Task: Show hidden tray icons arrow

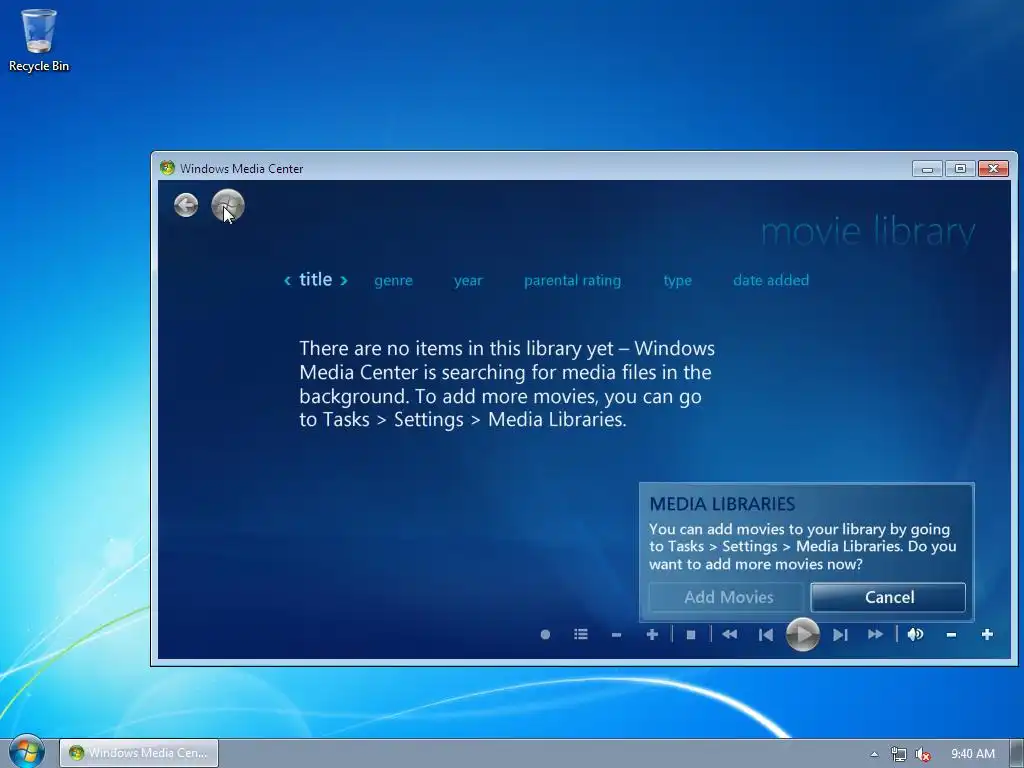Action: pyautogui.click(x=874, y=754)
